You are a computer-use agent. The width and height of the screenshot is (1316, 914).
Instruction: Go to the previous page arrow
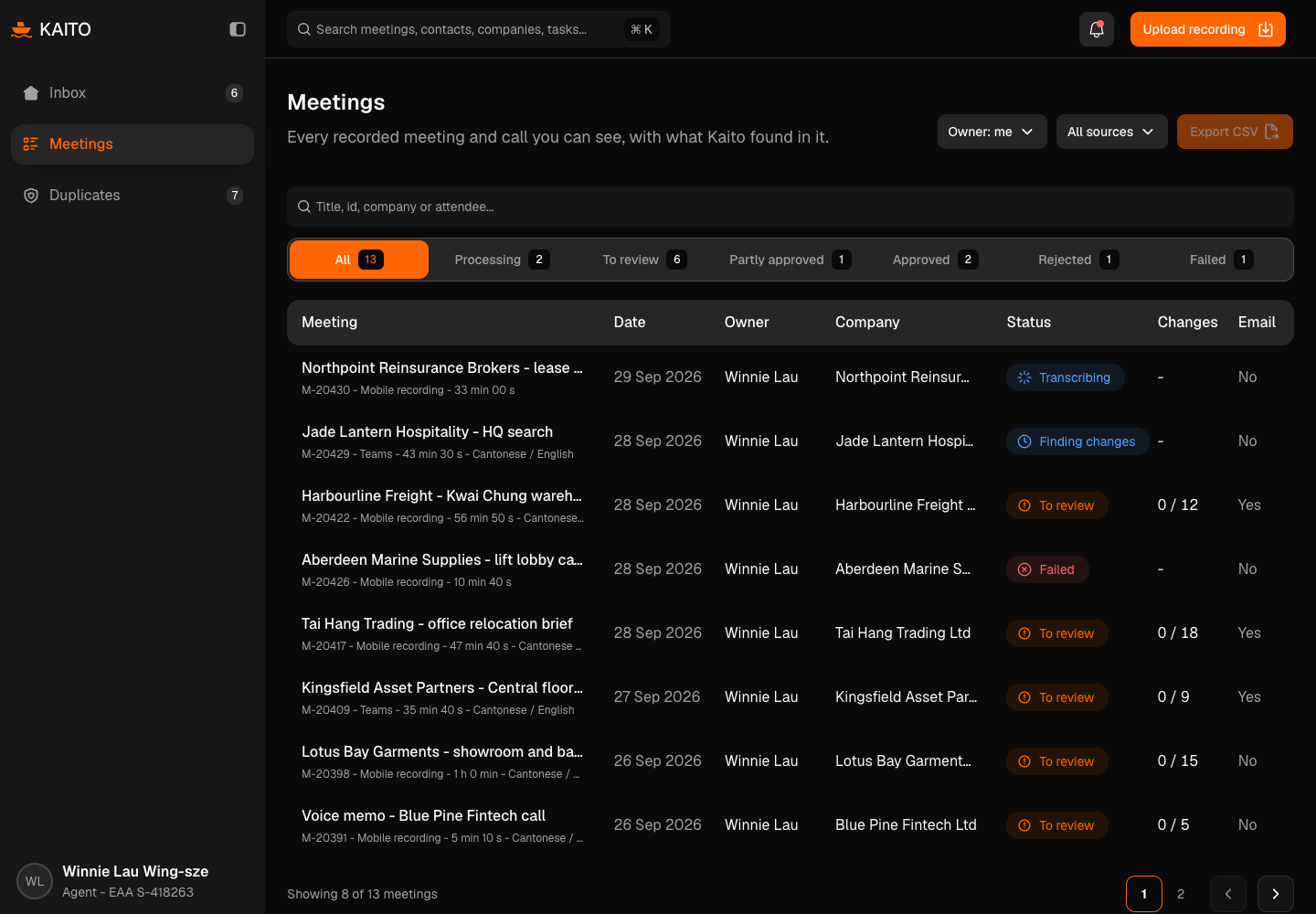[x=1228, y=894]
